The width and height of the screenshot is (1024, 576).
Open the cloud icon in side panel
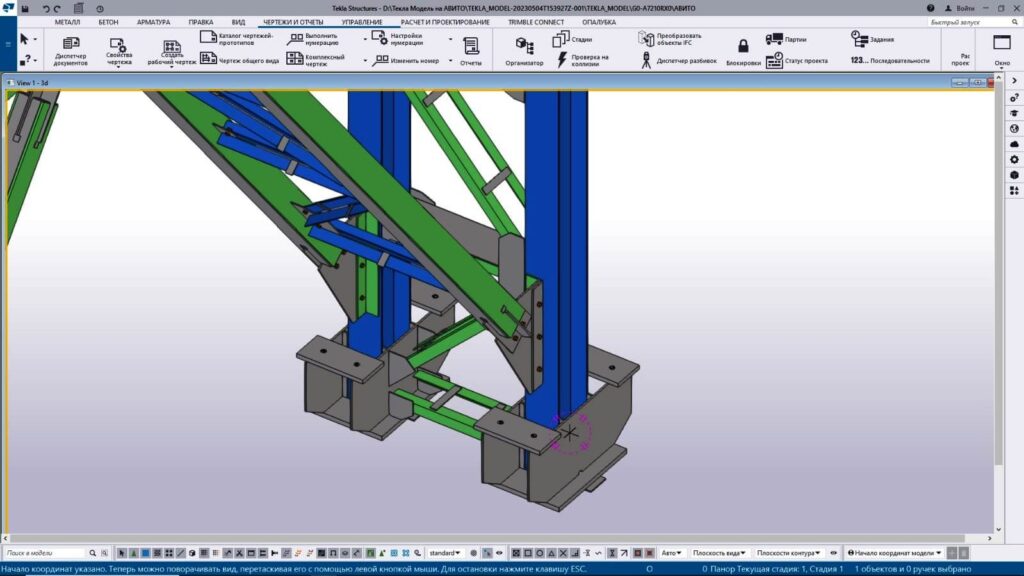(1014, 144)
